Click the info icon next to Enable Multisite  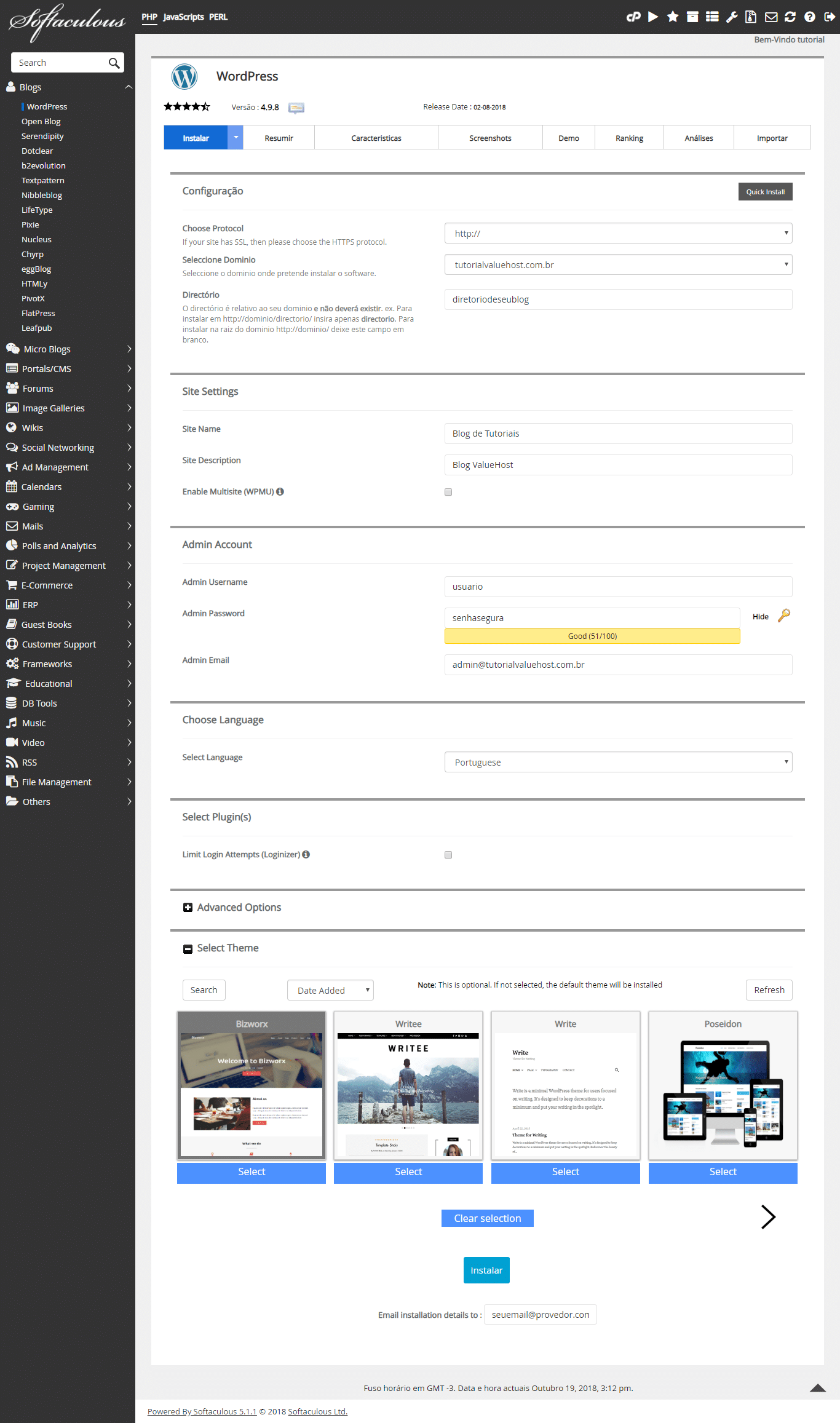tap(280, 491)
